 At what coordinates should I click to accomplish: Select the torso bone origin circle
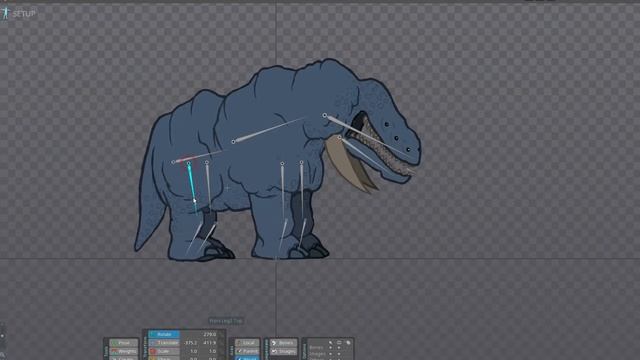(x=233, y=142)
